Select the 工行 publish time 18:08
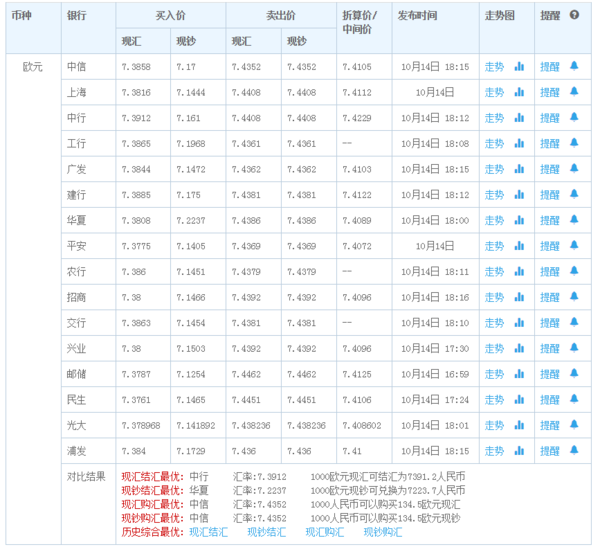Viewport: 600px width, 556px height. [435, 143]
